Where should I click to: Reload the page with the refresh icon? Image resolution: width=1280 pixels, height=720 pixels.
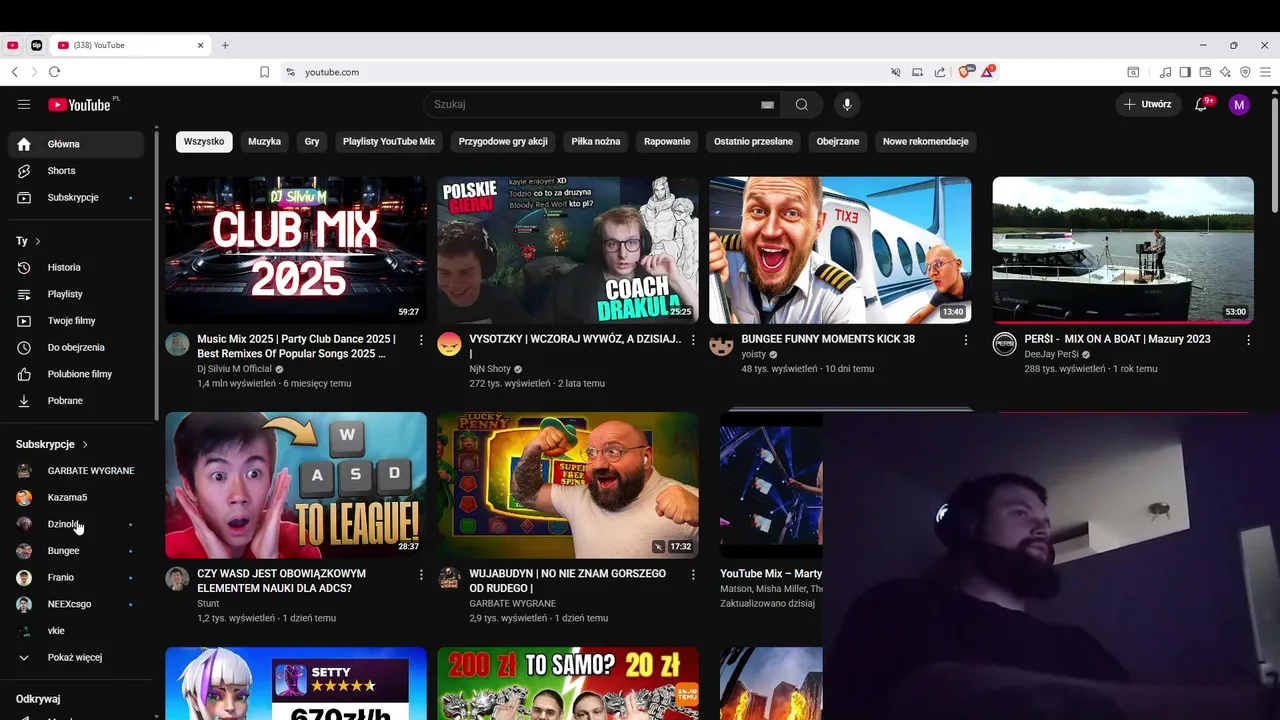point(54,72)
